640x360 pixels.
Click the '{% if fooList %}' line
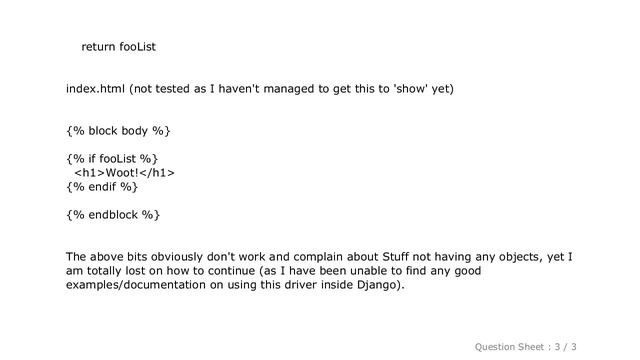112,159
